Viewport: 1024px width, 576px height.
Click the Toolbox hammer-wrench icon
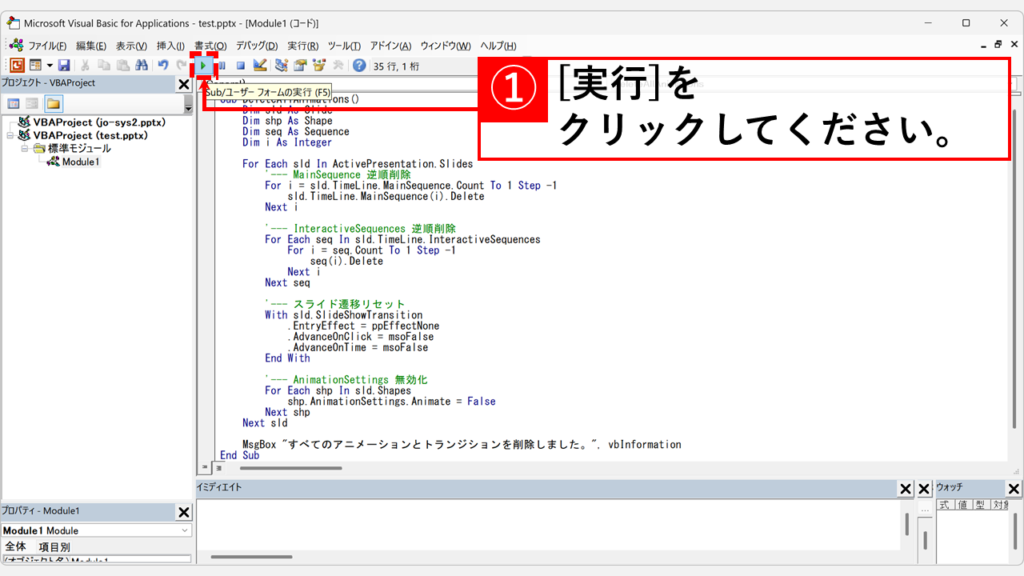tap(338, 65)
